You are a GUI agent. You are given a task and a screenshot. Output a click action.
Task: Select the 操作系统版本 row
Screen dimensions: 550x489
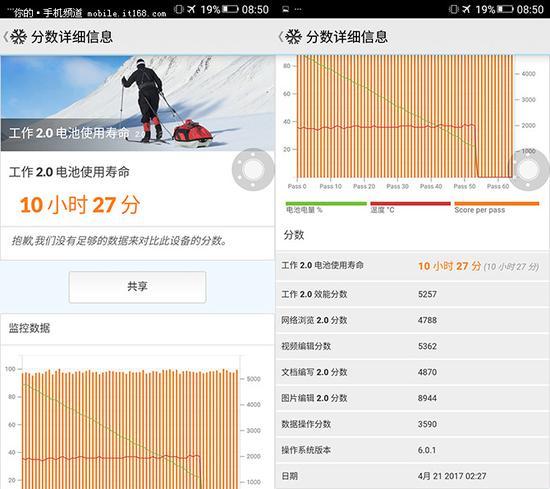[x=412, y=450]
